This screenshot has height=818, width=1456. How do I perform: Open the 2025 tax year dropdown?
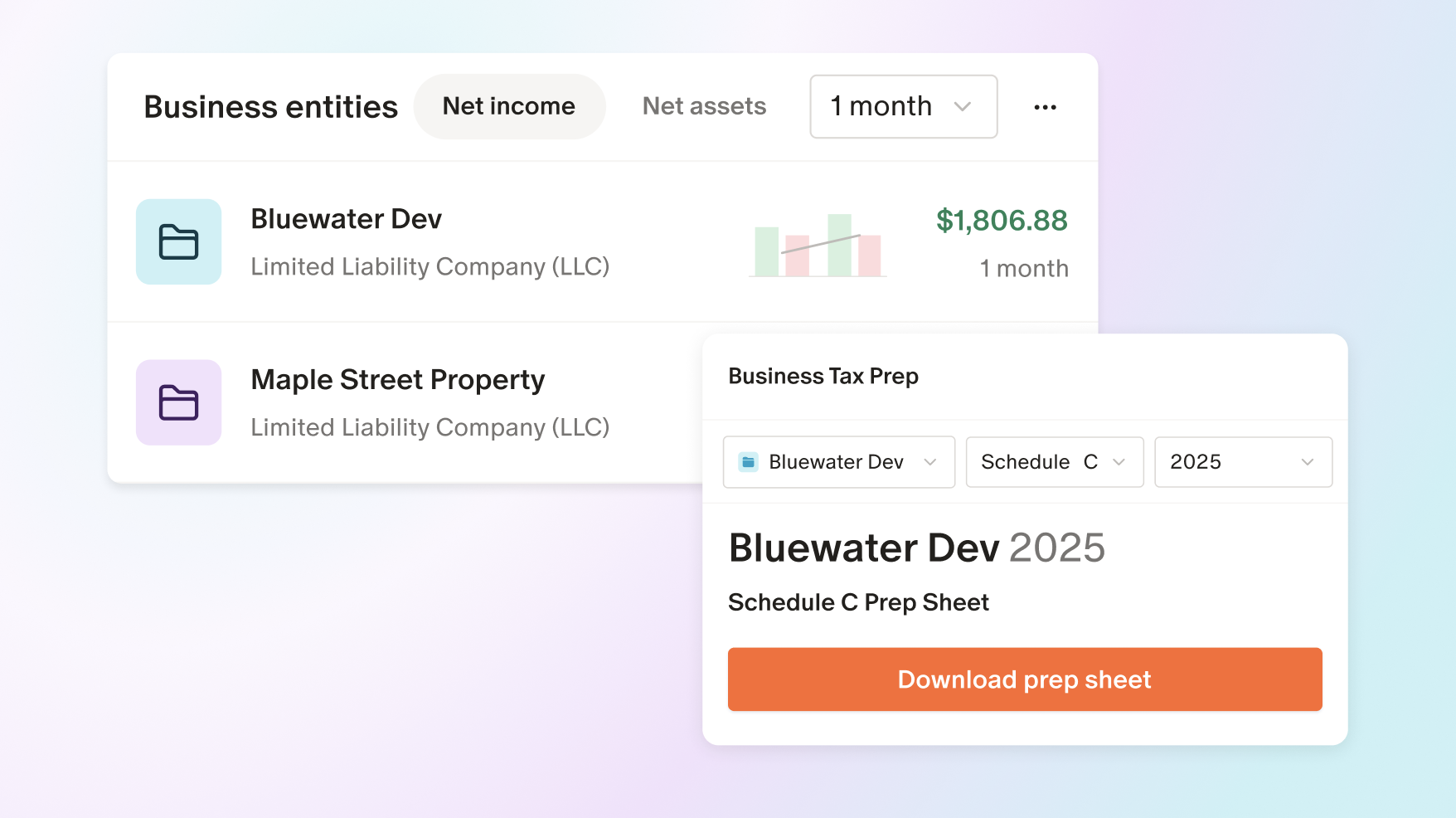(x=1242, y=462)
